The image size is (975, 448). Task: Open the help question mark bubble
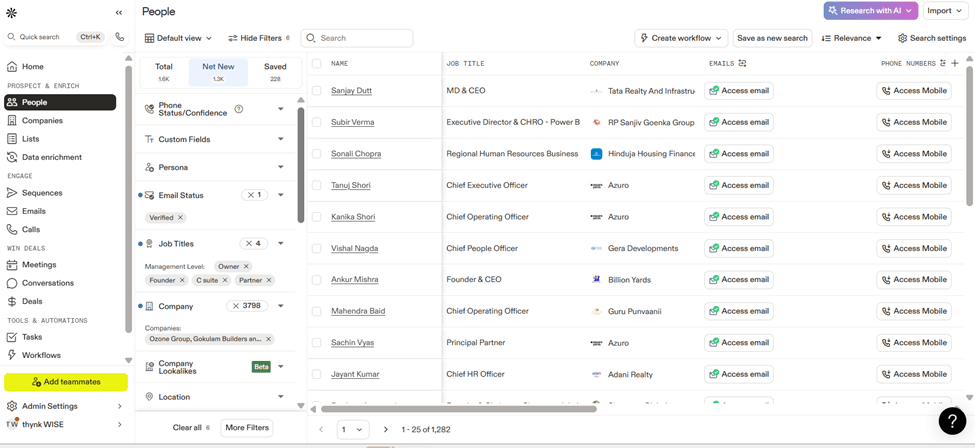(952, 421)
